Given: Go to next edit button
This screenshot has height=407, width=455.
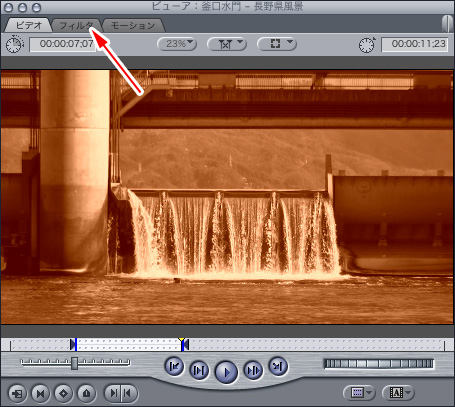Looking at the screenshot, I should tap(278, 366).
